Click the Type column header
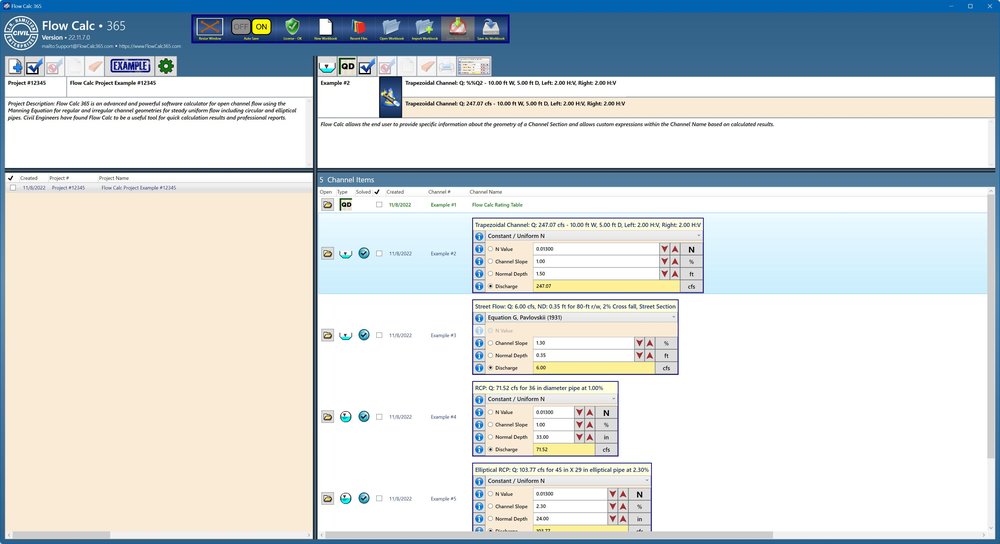The height and width of the screenshot is (544, 1000). [x=342, y=192]
